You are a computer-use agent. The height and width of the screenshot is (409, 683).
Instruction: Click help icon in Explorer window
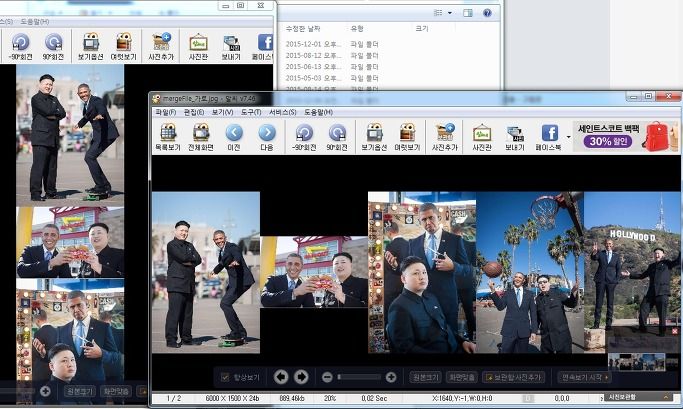(487, 13)
